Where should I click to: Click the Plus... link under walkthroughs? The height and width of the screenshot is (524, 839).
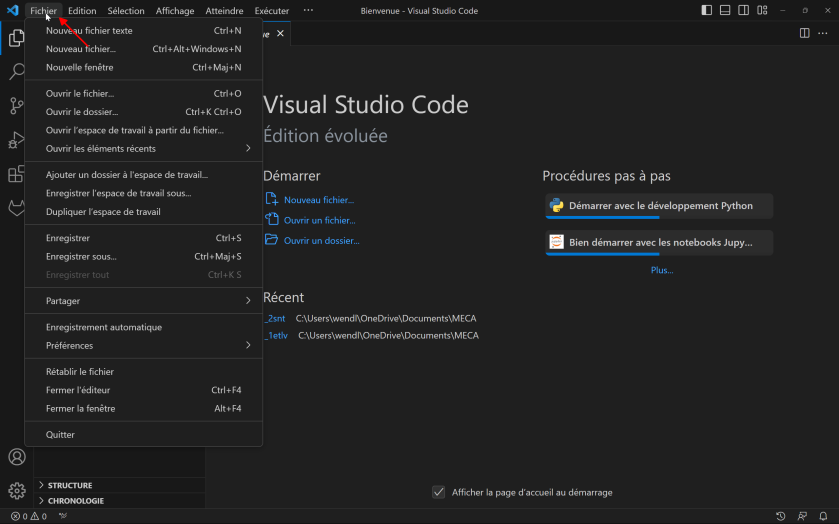click(662, 270)
